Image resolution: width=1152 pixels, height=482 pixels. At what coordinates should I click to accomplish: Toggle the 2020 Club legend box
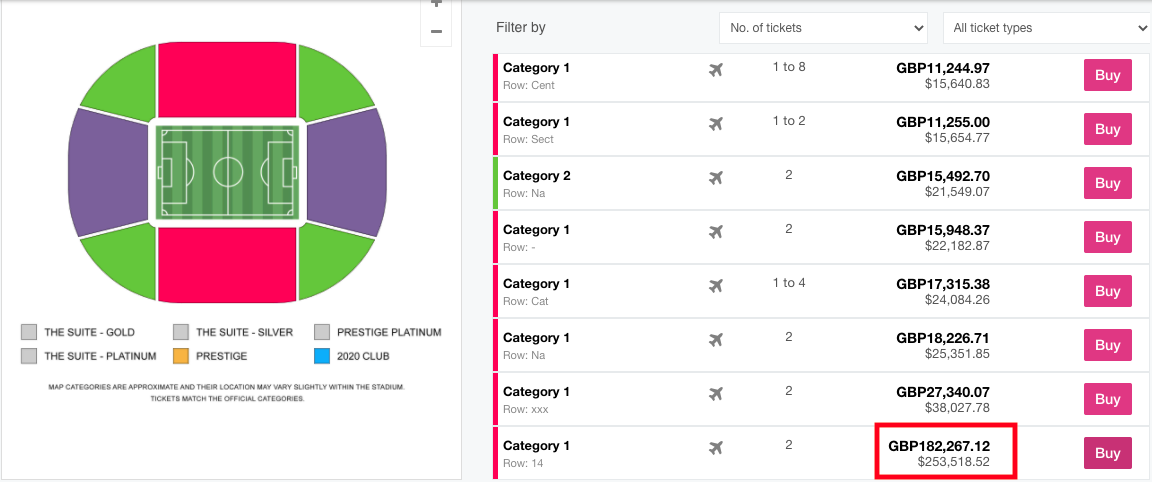[322, 356]
